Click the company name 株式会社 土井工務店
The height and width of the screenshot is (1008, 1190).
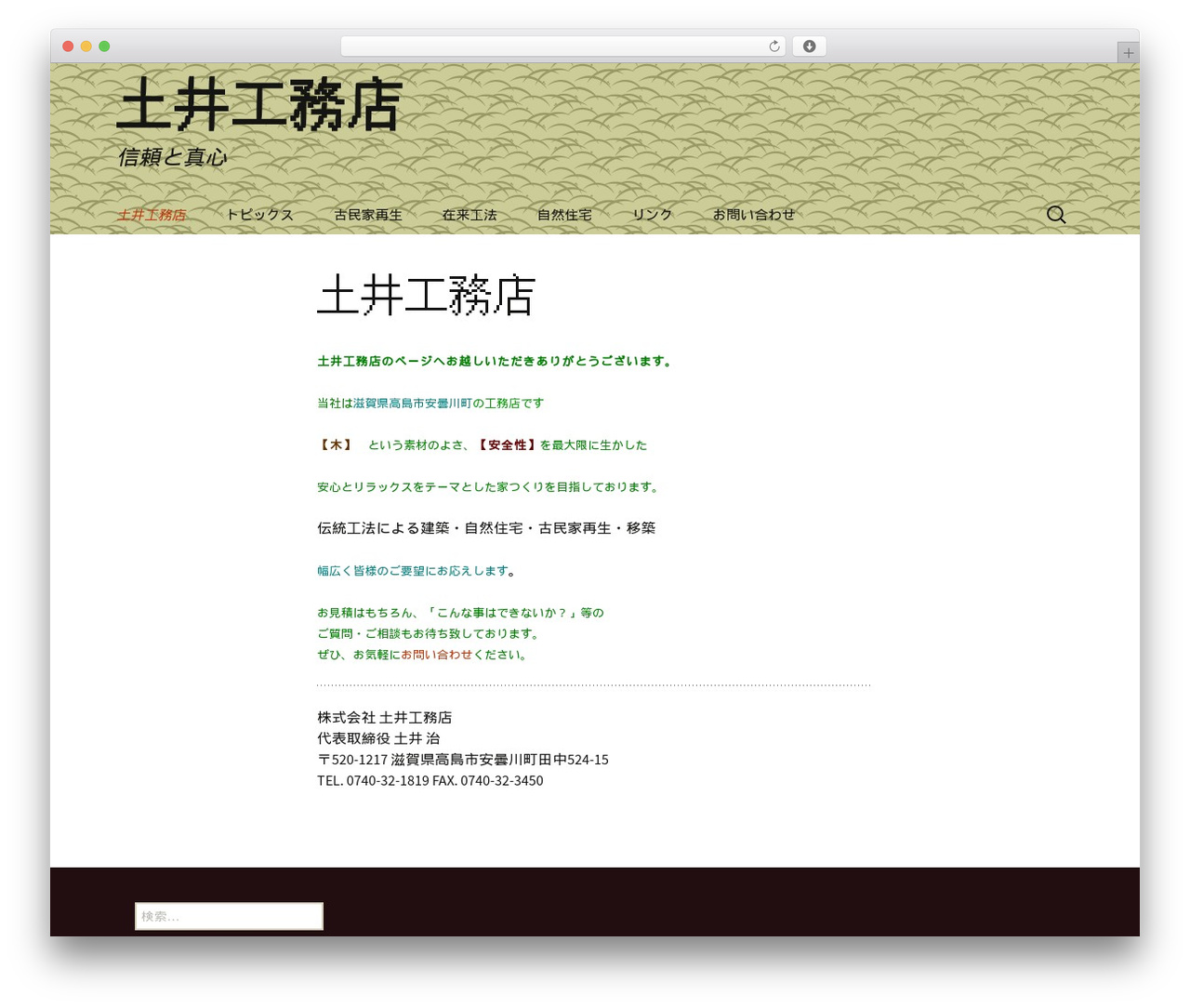[x=385, y=718]
